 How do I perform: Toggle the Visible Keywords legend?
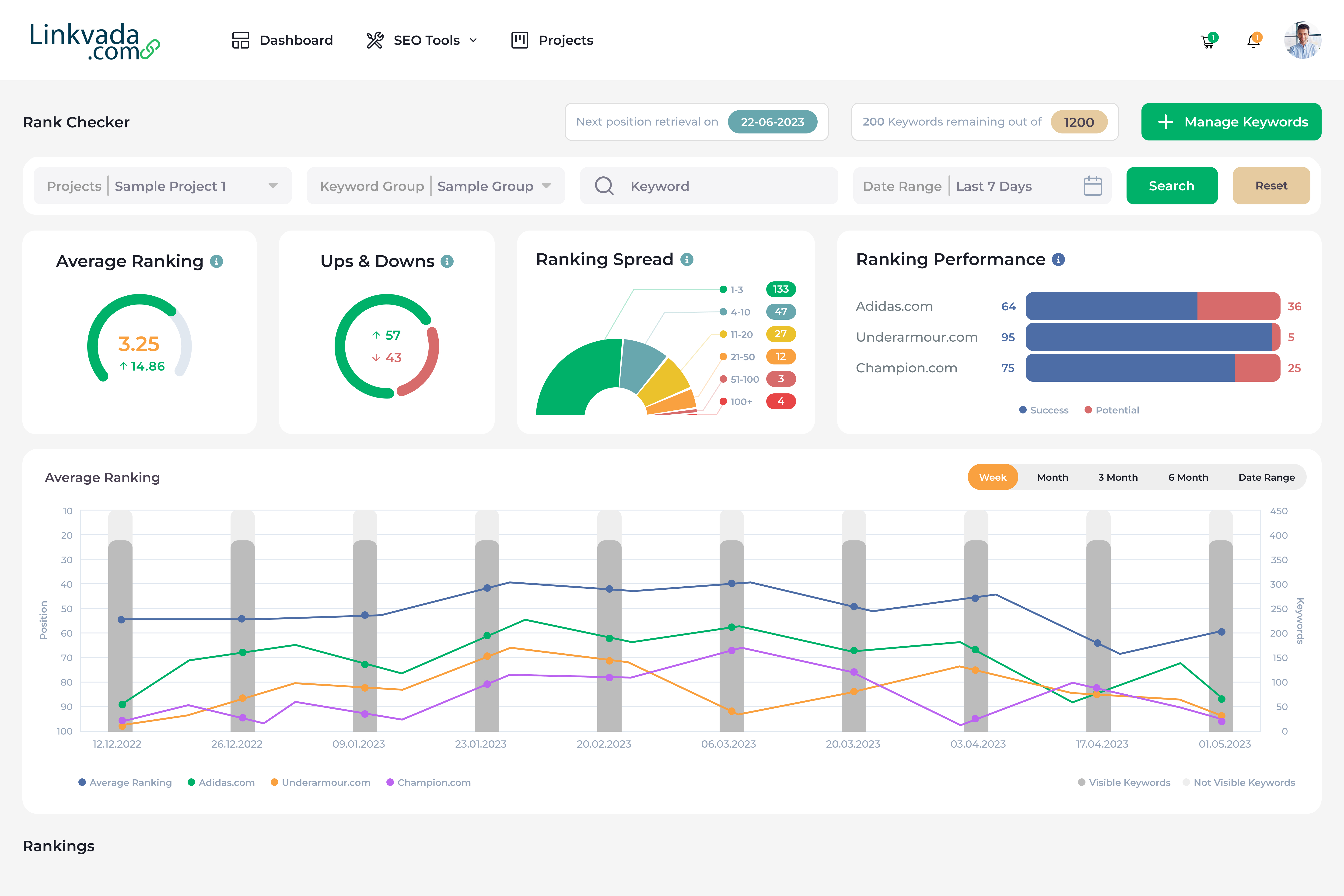point(1124,782)
